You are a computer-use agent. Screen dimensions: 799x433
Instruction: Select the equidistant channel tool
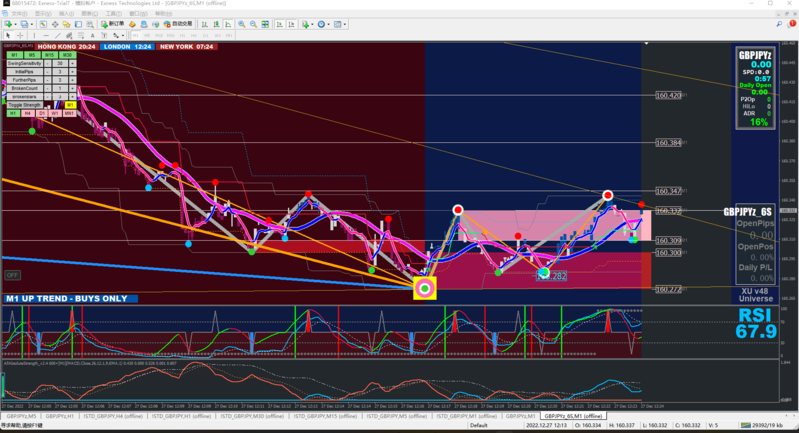[69, 36]
